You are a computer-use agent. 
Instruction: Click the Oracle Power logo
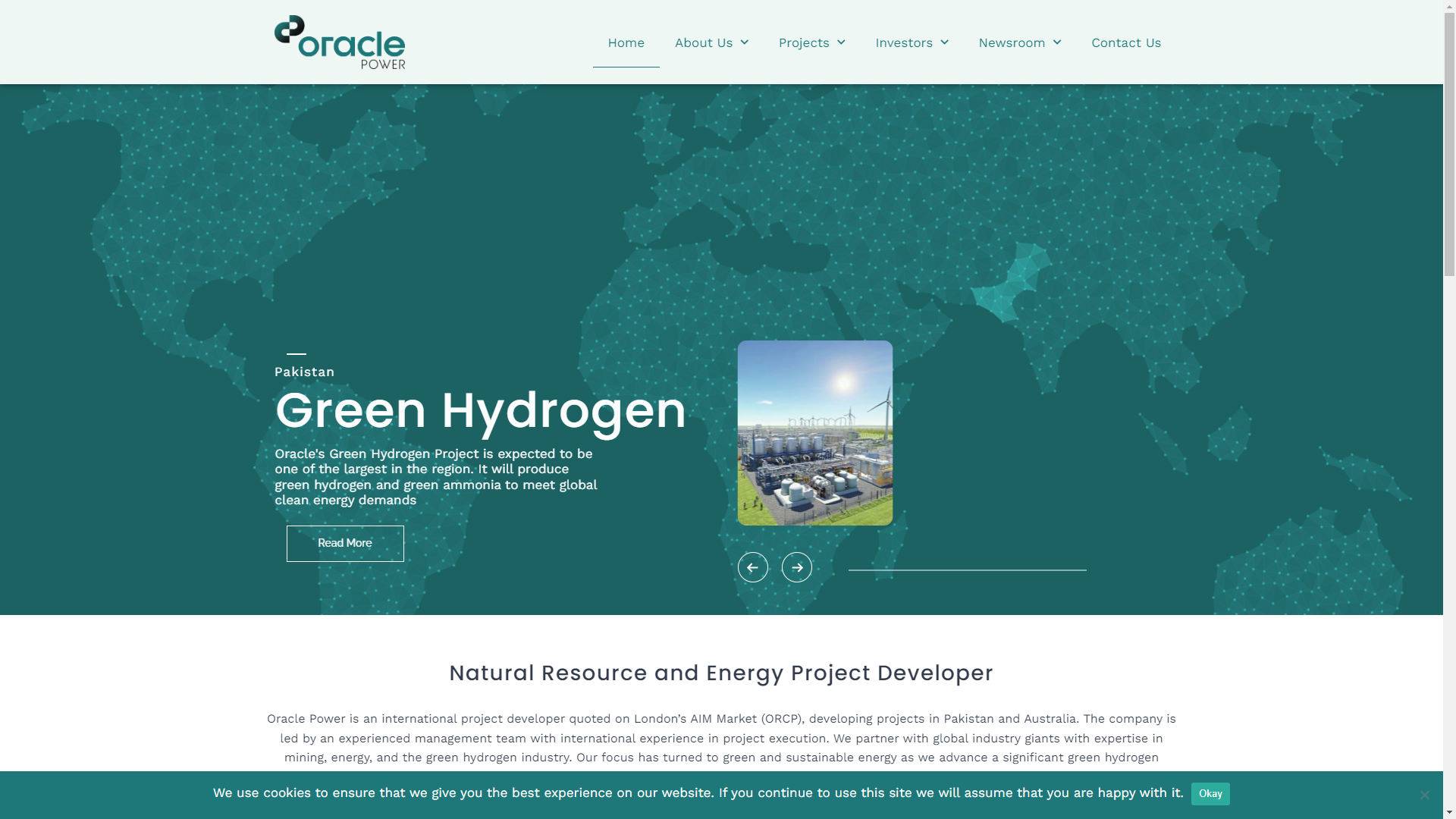point(340,42)
